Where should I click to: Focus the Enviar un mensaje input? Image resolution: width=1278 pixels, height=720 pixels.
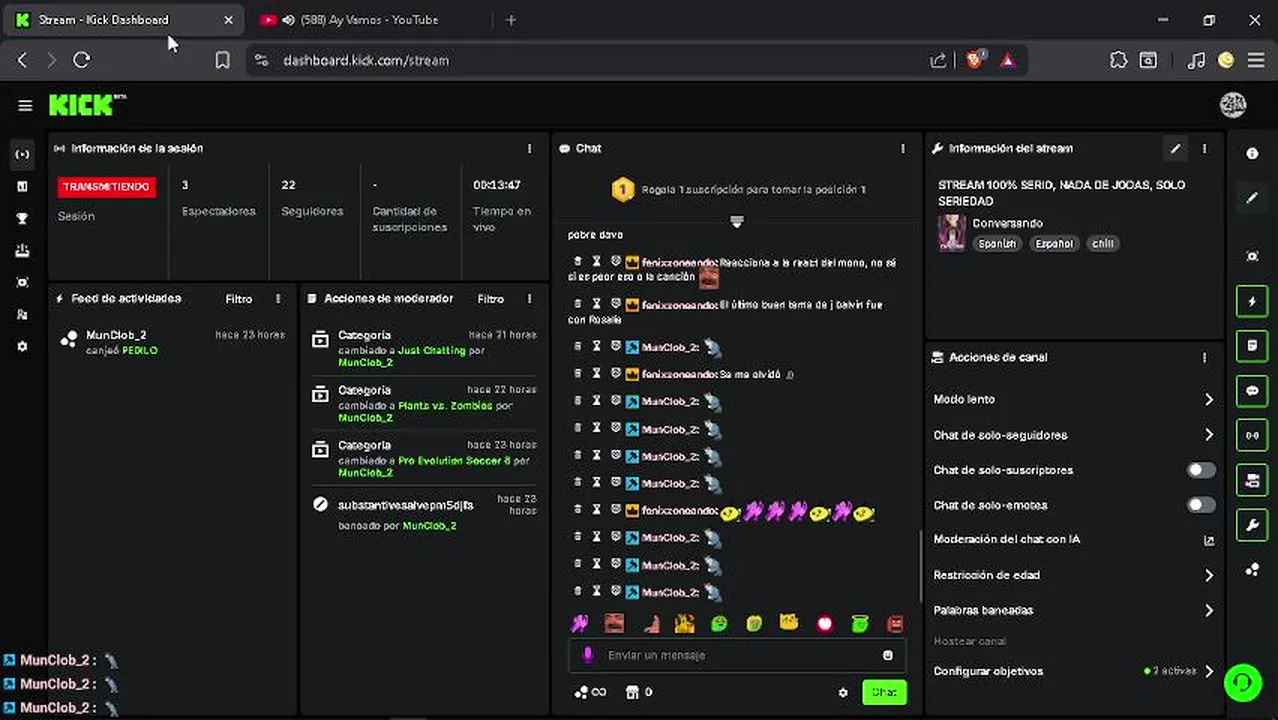737,655
